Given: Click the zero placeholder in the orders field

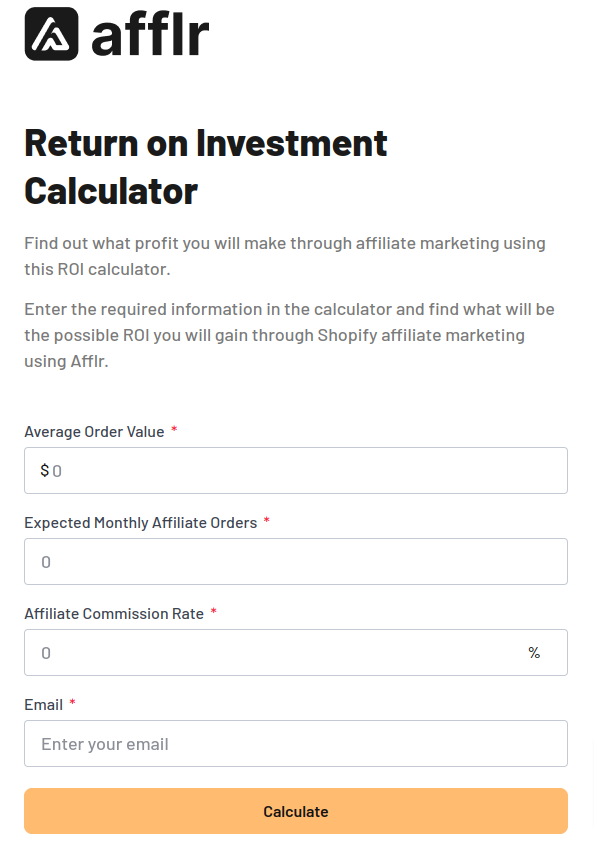Looking at the screenshot, I should tap(45, 561).
